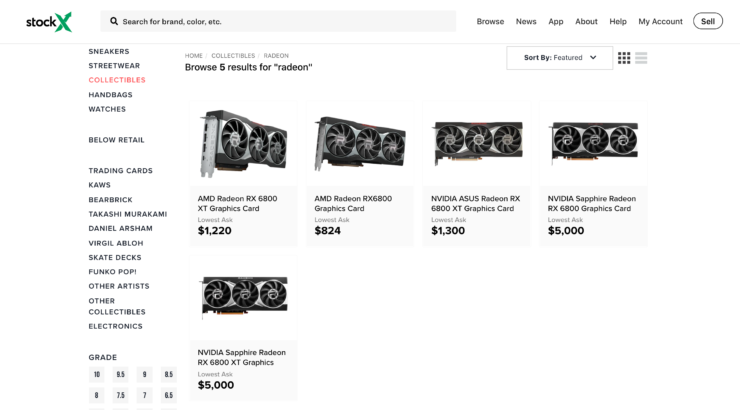Screen dimensions: 740x410
Task: Select Electronics in the sidebar
Action: [116, 326]
